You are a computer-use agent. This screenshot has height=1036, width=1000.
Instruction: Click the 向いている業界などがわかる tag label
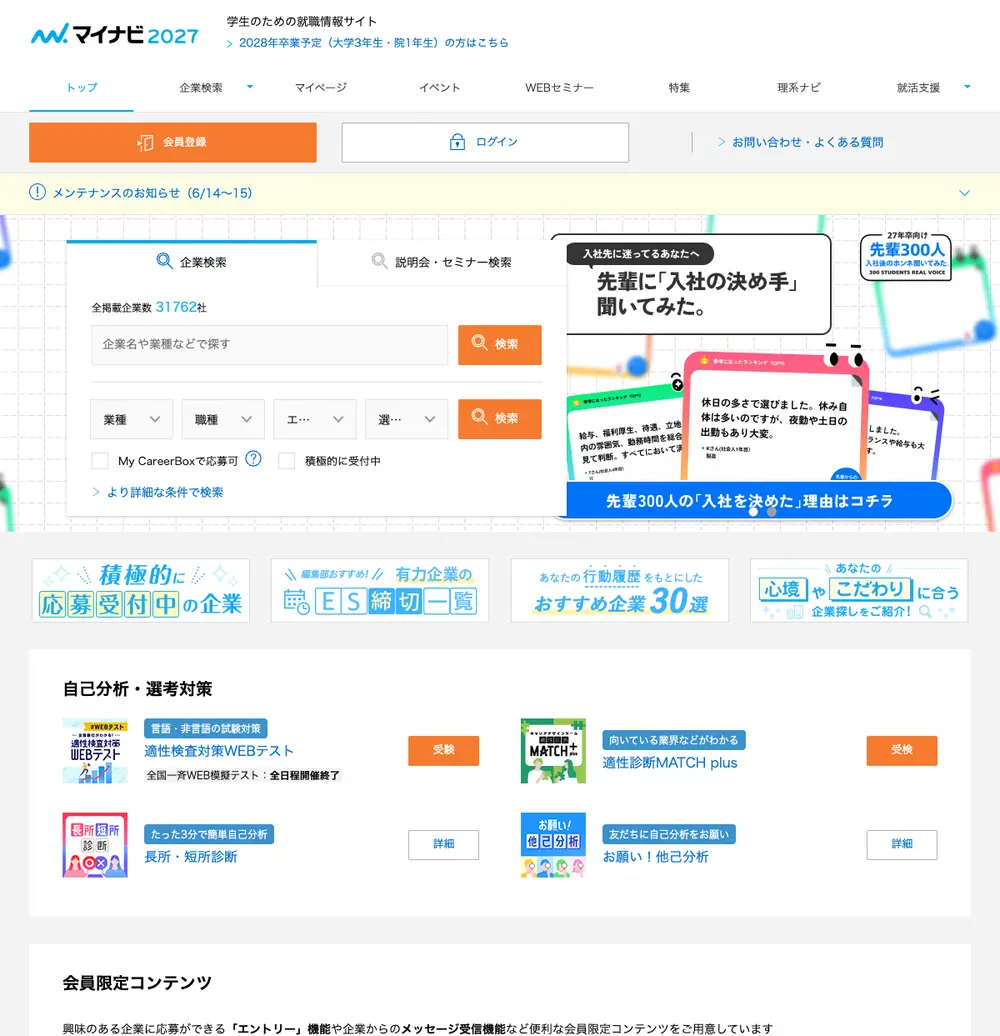[674, 740]
